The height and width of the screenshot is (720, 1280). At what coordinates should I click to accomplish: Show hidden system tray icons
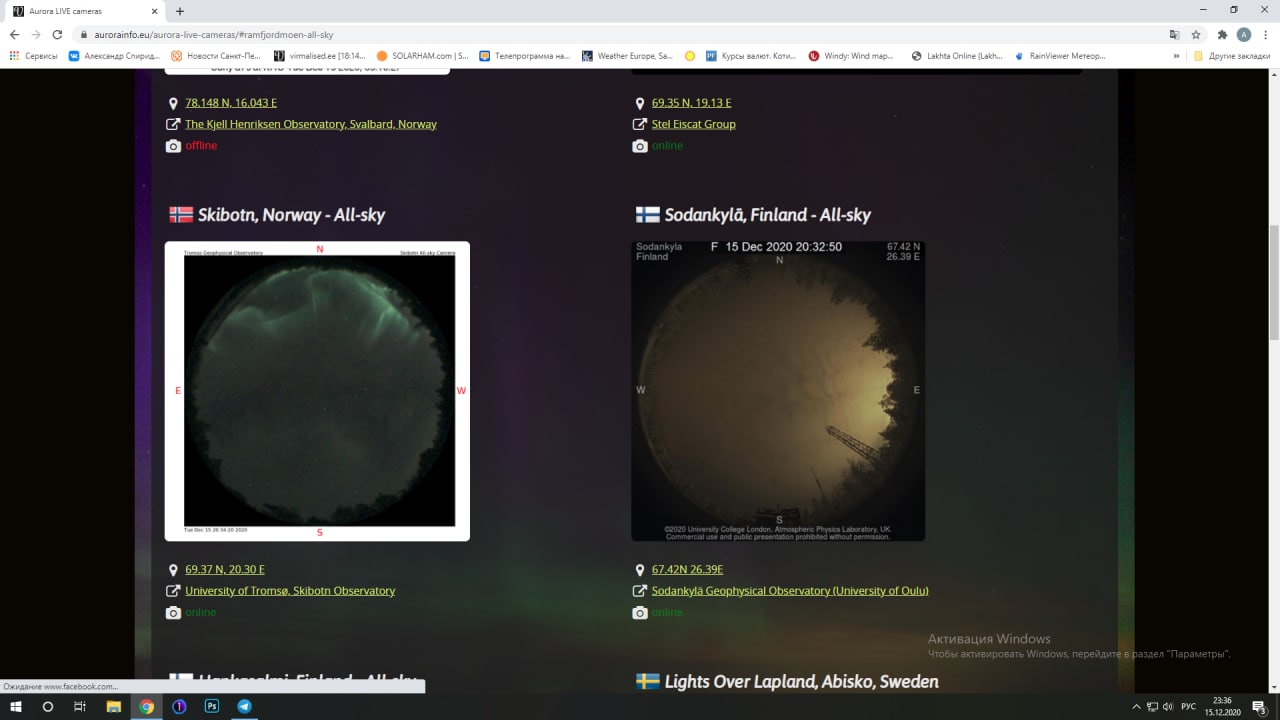[1136, 706]
